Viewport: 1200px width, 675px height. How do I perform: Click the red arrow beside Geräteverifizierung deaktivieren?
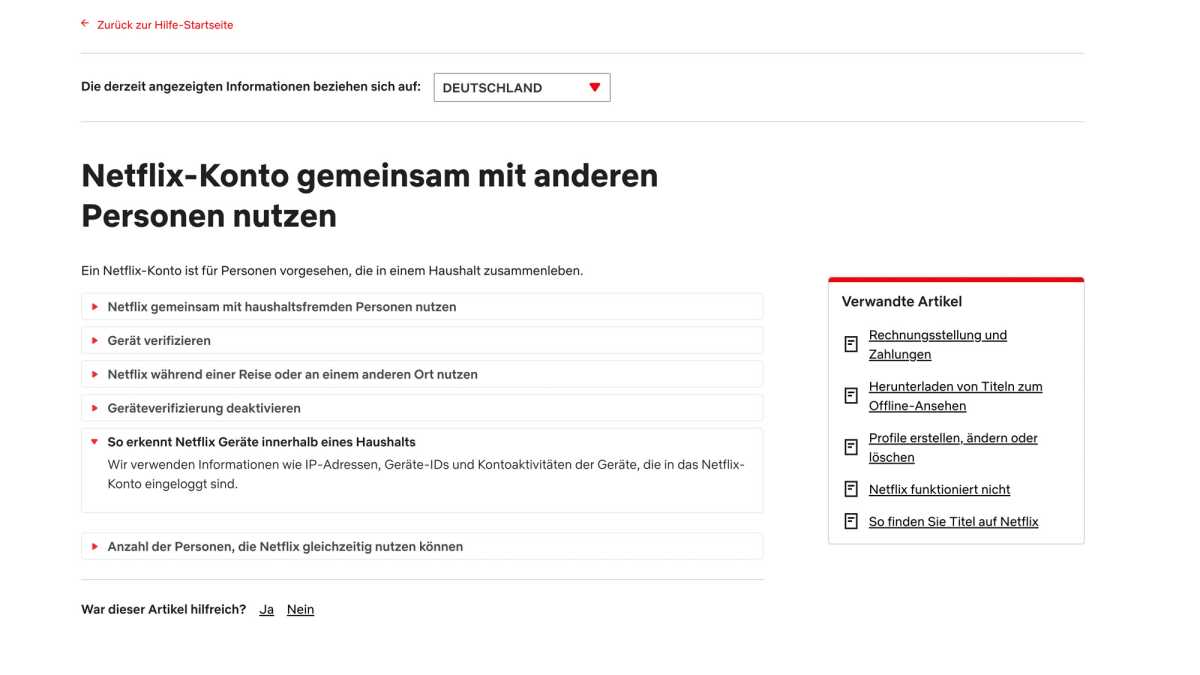tap(95, 408)
